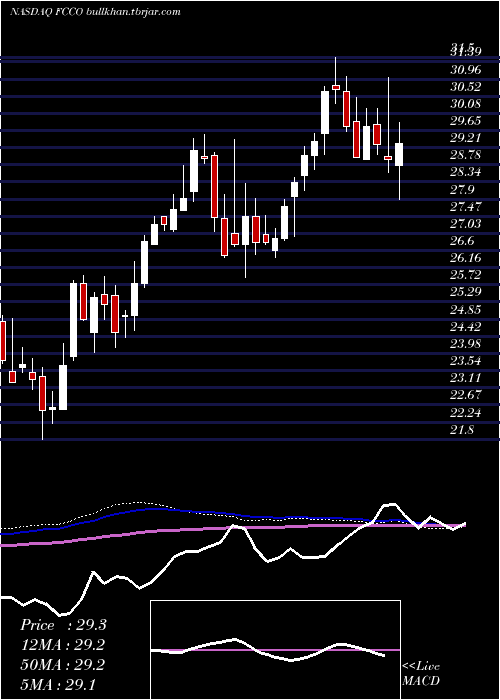Select the 27.9 price axis label
The width and height of the screenshot is (500, 700).
point(462,190)
